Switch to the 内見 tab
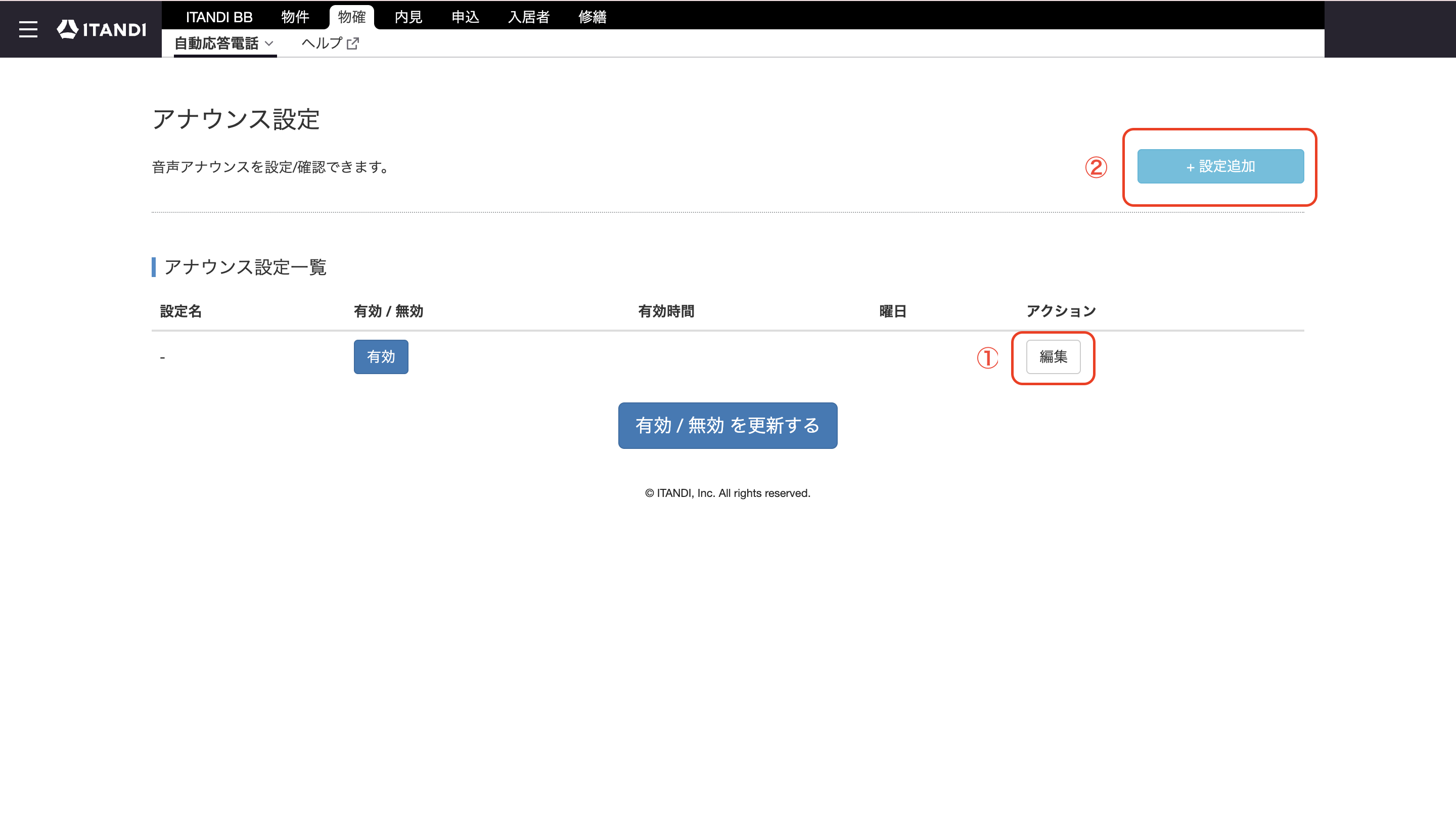The image size is (1456, 822). point(408,17)
